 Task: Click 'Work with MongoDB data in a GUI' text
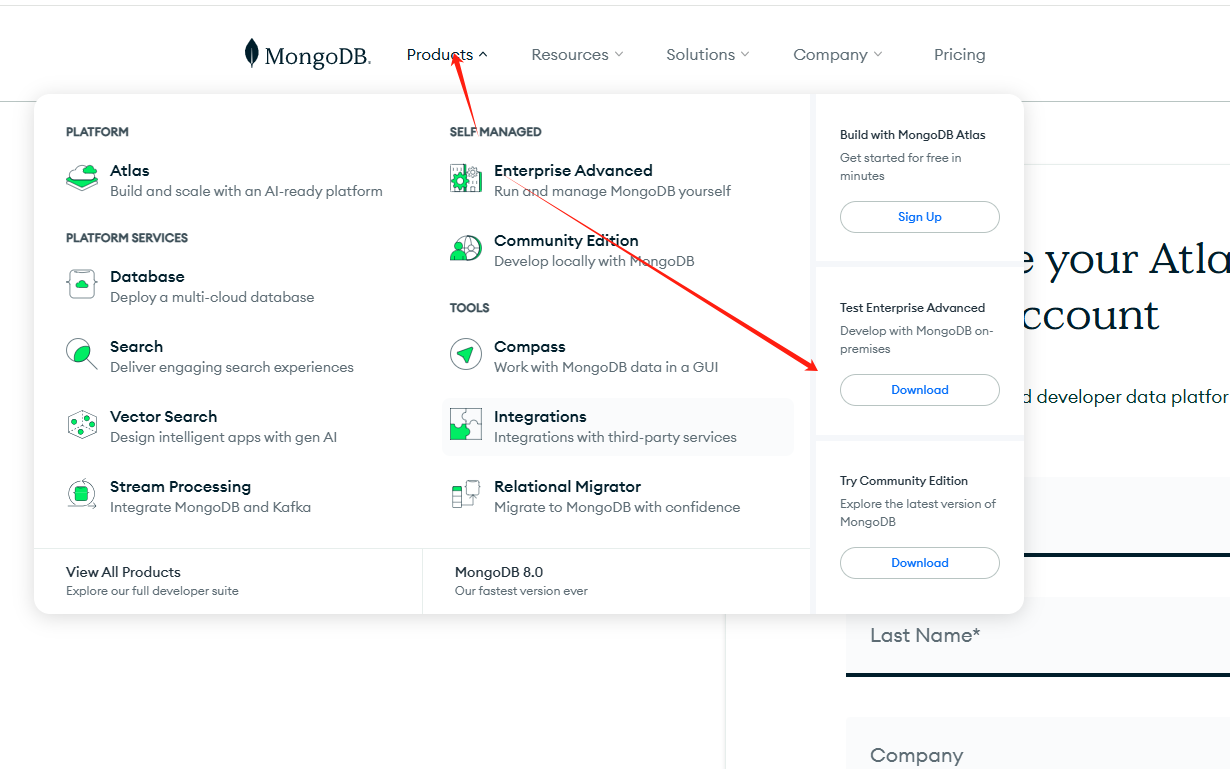coord(606,367)
